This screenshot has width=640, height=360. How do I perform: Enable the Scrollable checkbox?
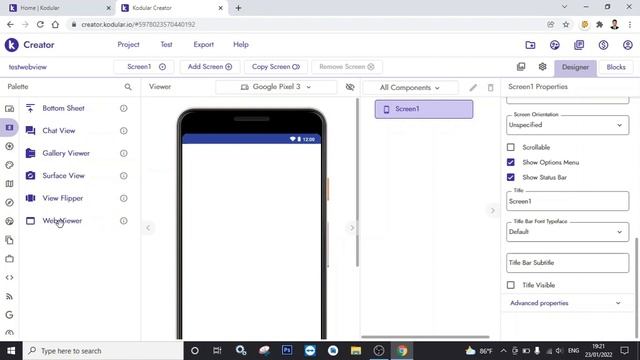(511, 147)
